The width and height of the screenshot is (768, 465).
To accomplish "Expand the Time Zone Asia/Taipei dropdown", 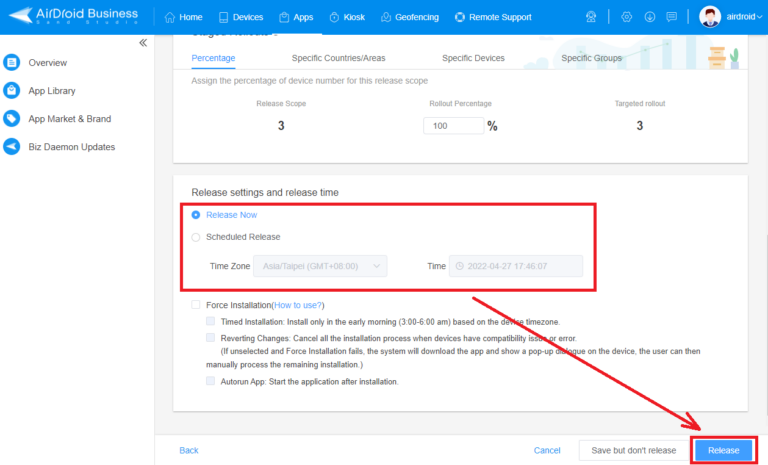I will (x=320, y=266).
